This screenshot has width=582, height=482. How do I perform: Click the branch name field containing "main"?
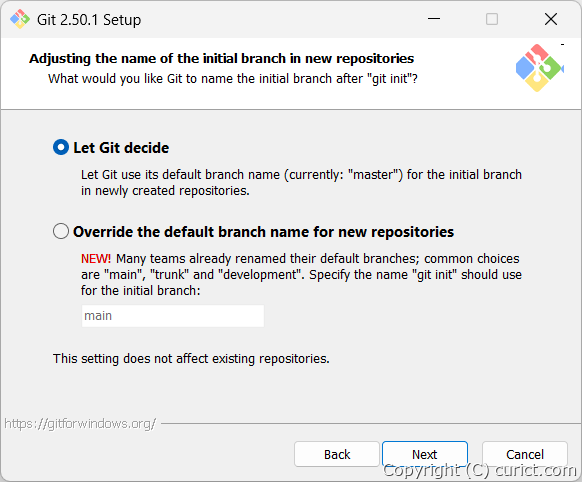pyautogui.click(x=173, y=316)
